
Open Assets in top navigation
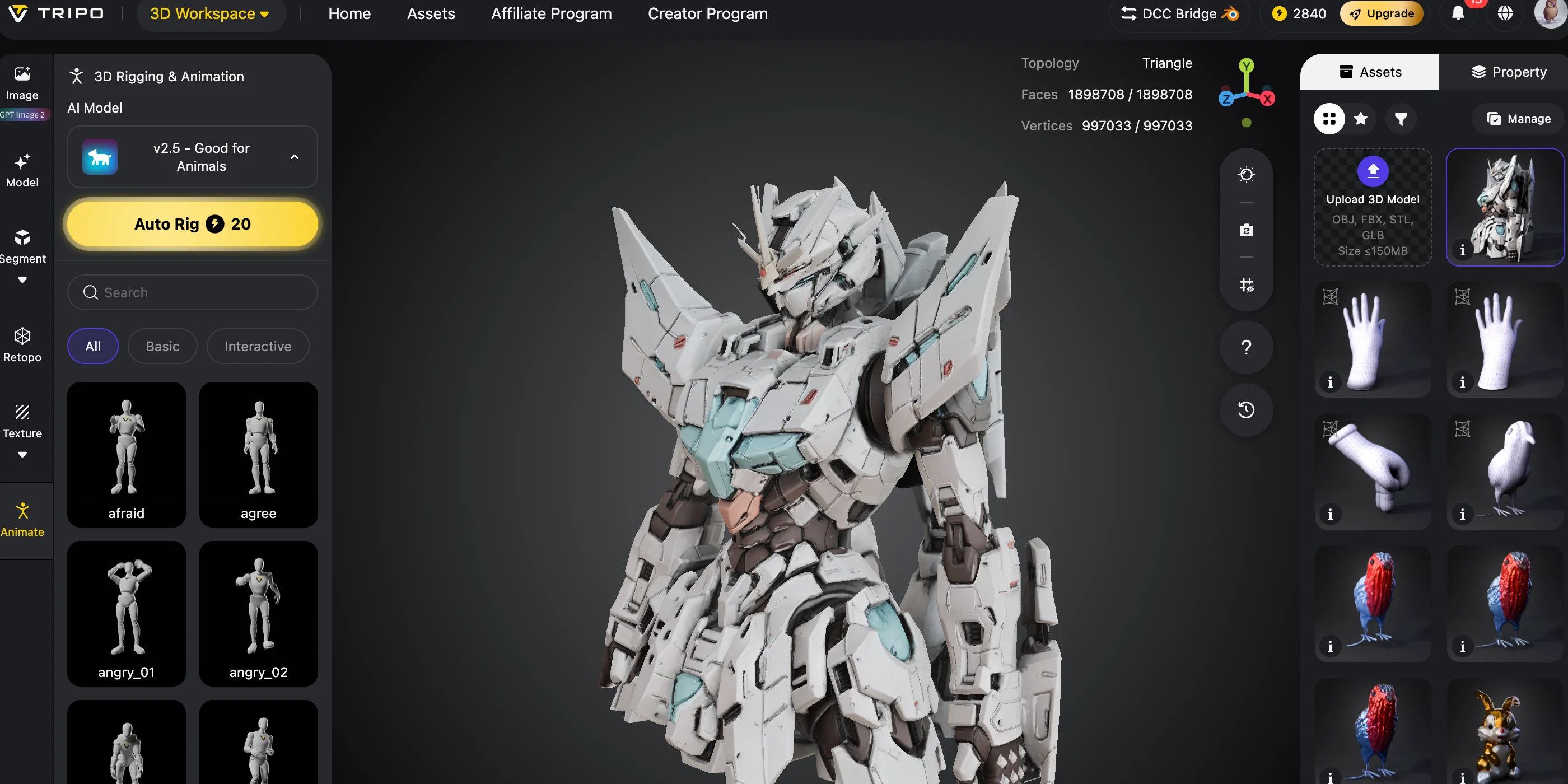pos(431,13)
